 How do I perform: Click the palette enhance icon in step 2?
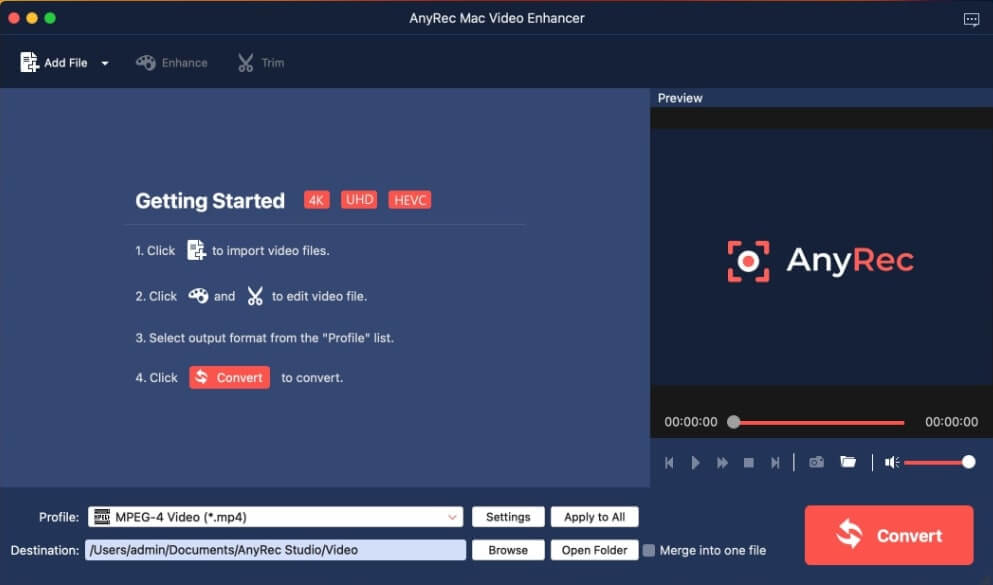[x=198, y=296]
